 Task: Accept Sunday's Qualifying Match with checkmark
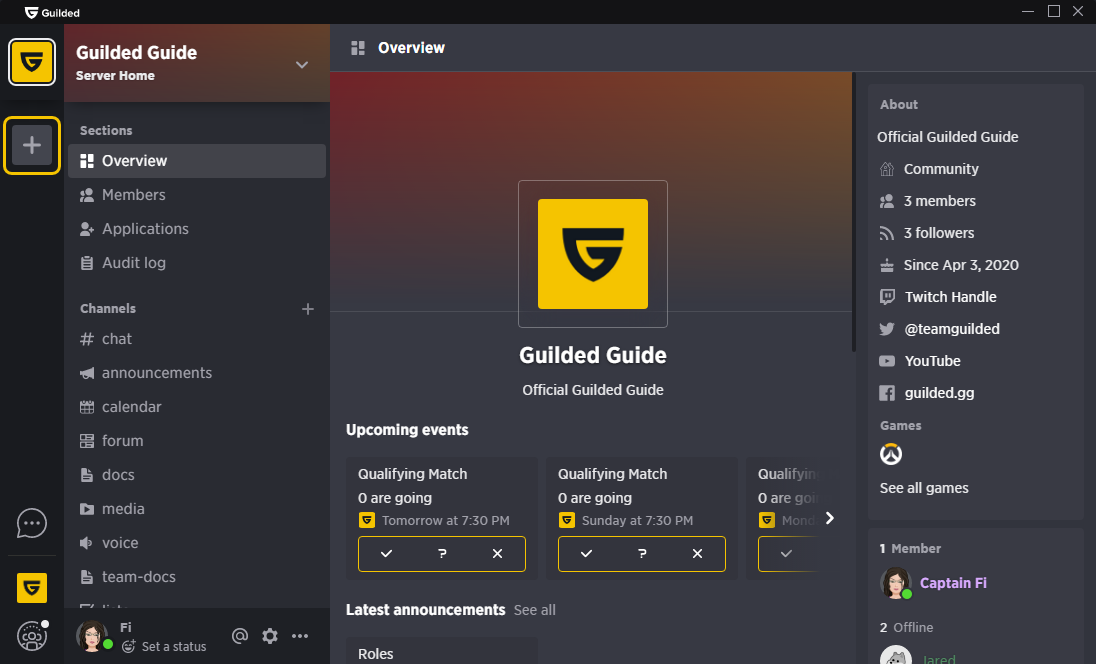click(x=586, y=554)
